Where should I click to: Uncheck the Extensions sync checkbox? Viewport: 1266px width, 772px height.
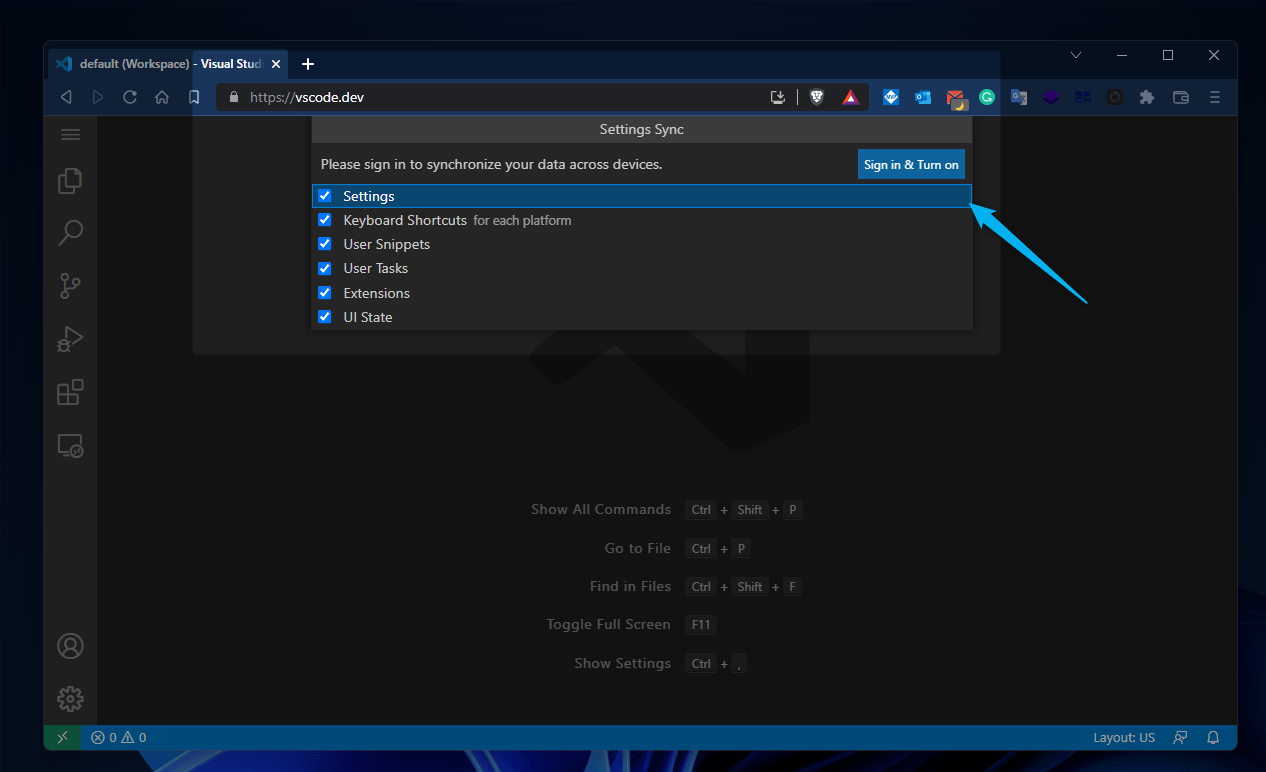click(324, 293)
